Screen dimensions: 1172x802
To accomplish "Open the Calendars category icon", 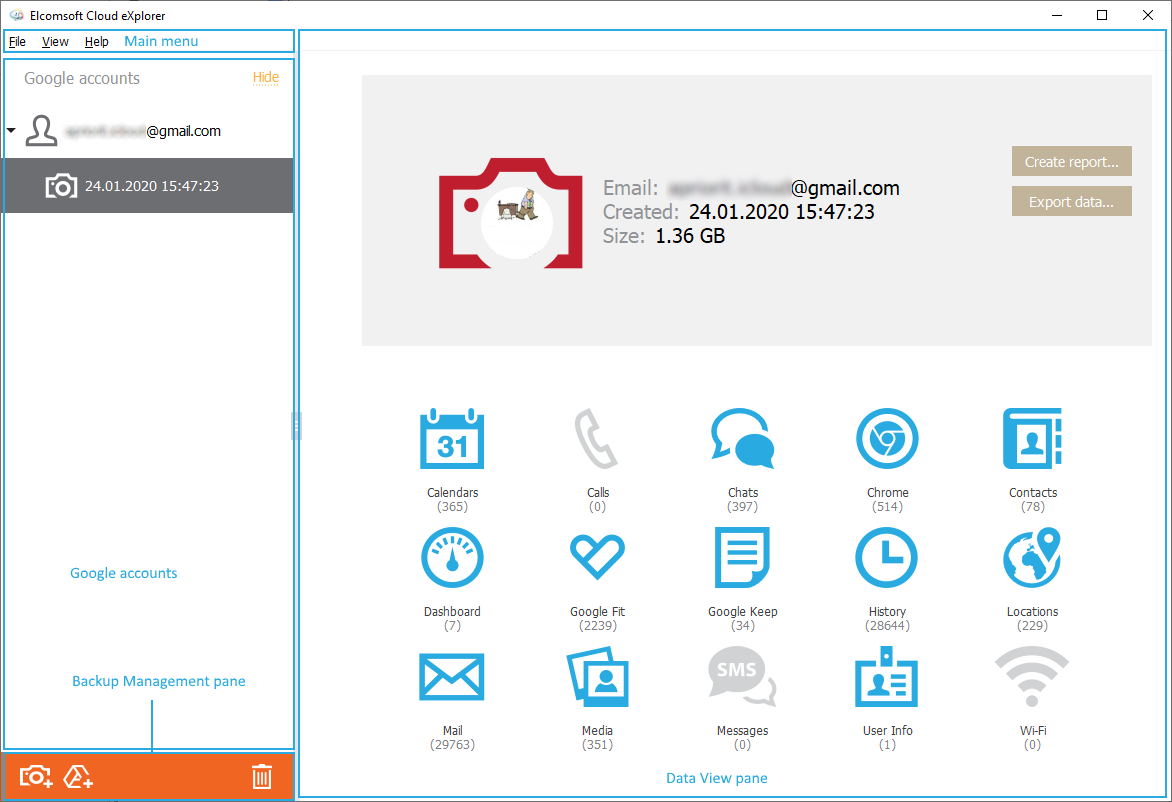I will pyautogui.click(x=452, y=439).
